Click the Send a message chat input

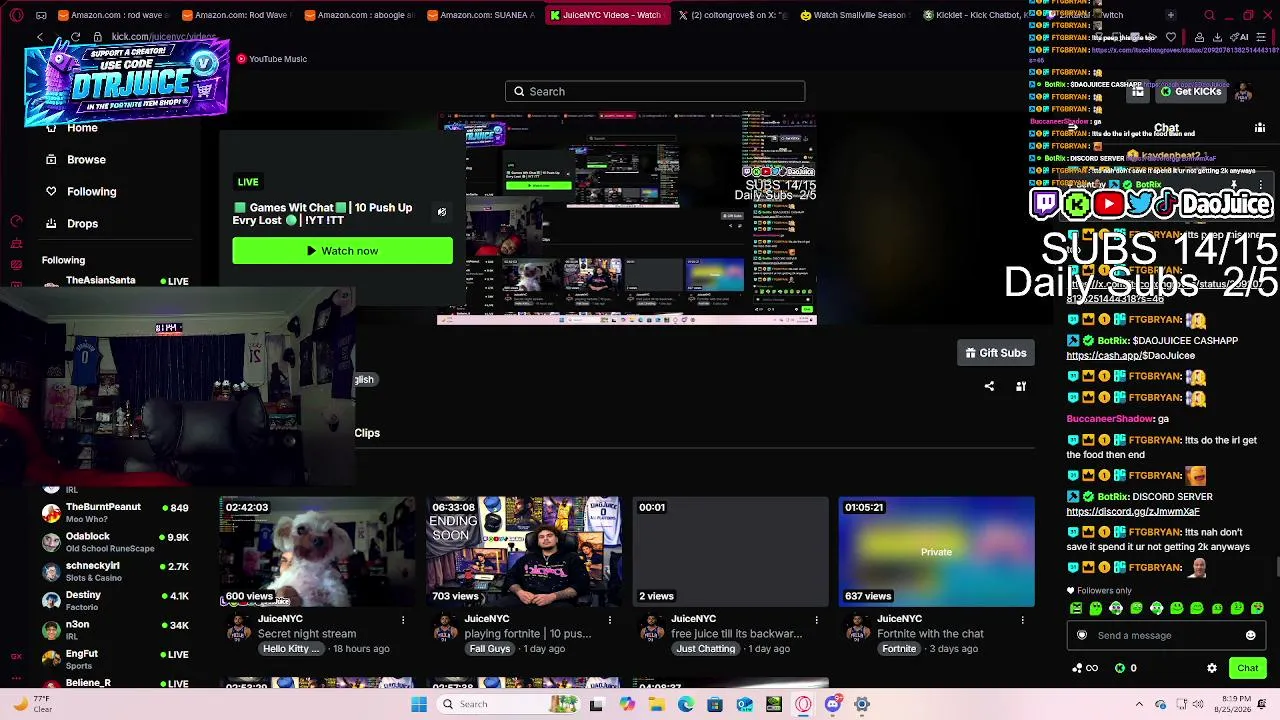point(1166,635)
